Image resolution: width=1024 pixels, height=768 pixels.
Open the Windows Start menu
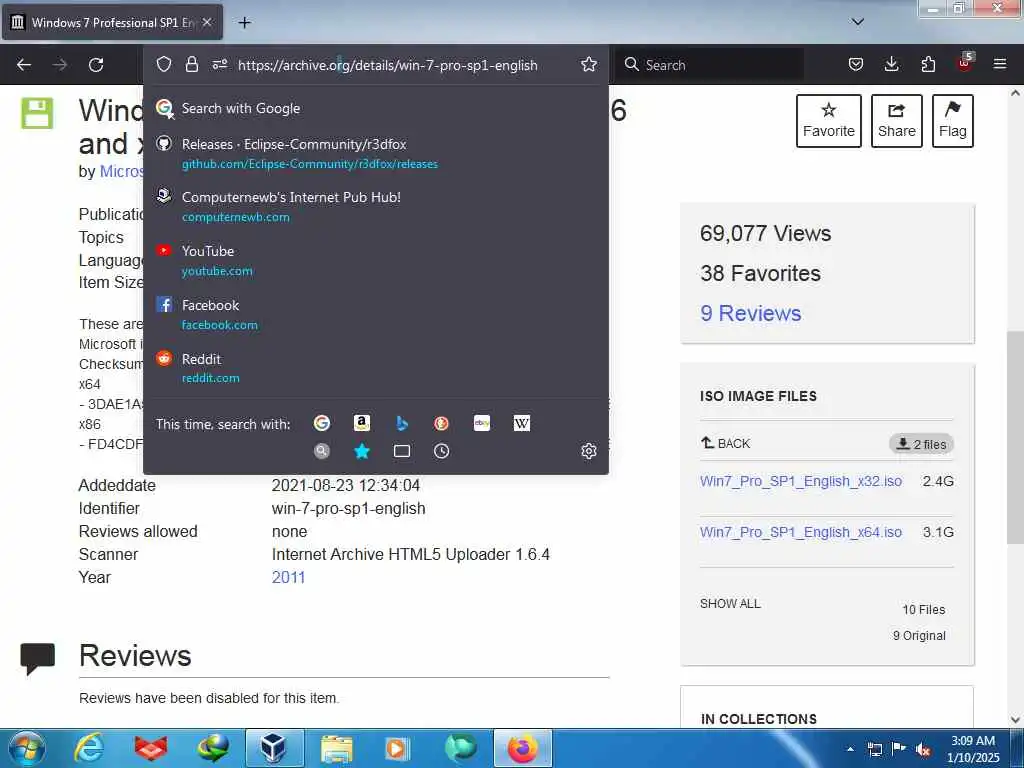point(27,748)
